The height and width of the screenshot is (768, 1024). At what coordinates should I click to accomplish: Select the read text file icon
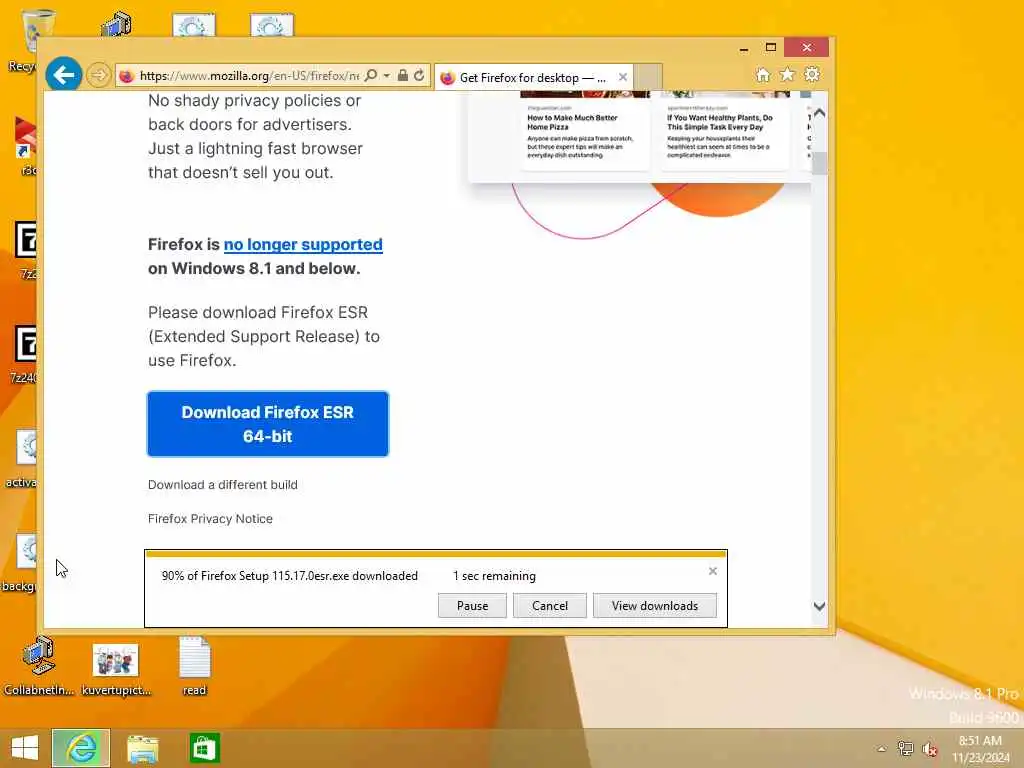click(x=194, y=666)
